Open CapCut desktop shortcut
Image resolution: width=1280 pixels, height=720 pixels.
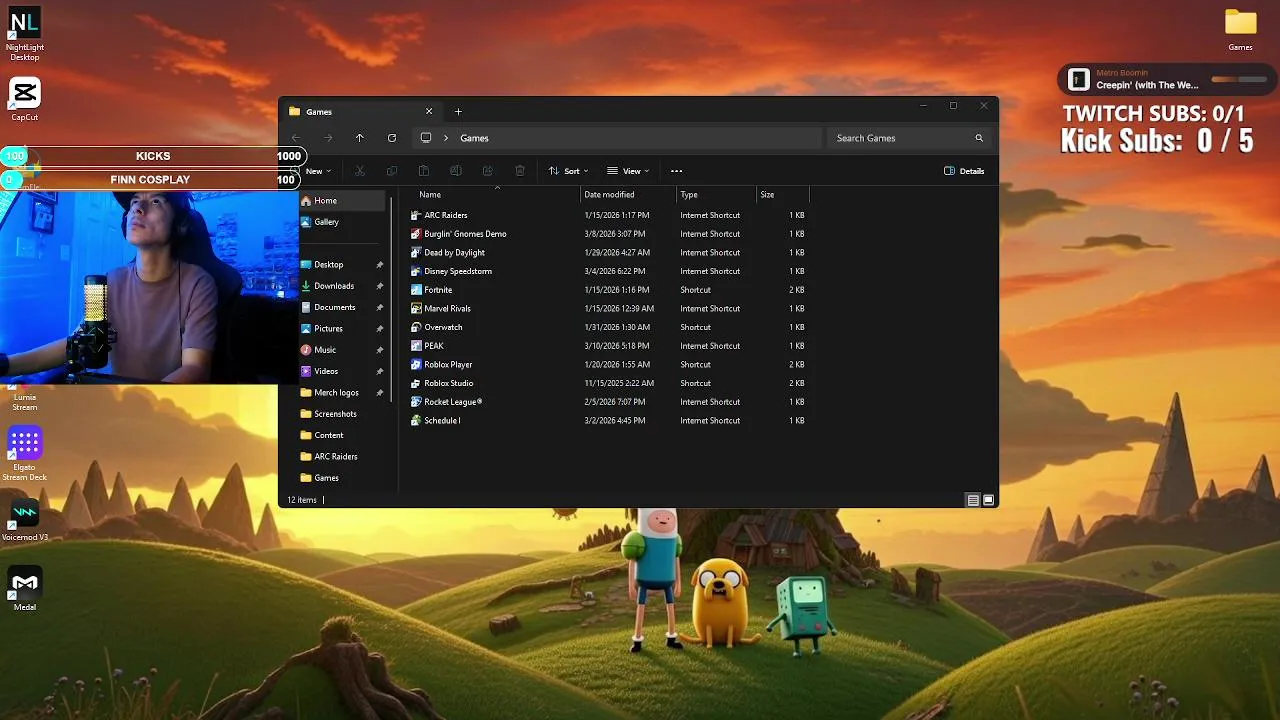pyautogui.click(x=25, y=100)
